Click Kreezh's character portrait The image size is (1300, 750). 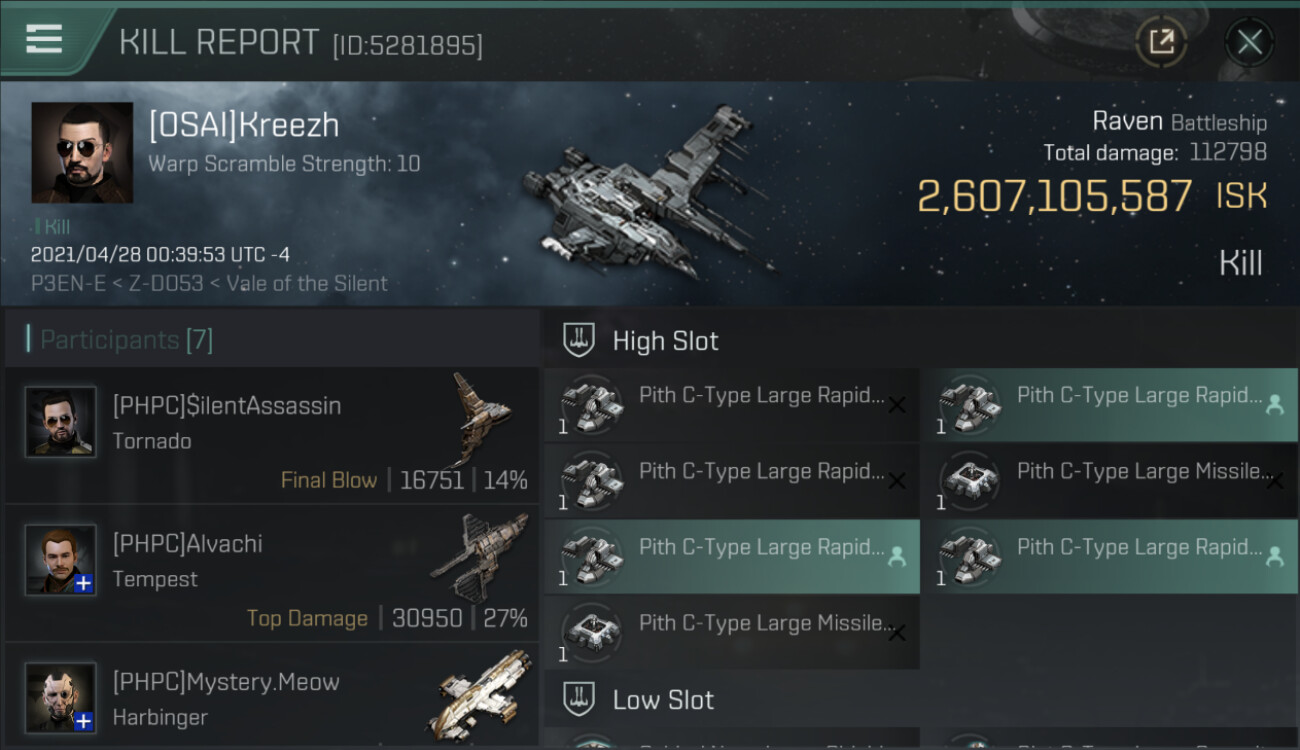(82, 152)
